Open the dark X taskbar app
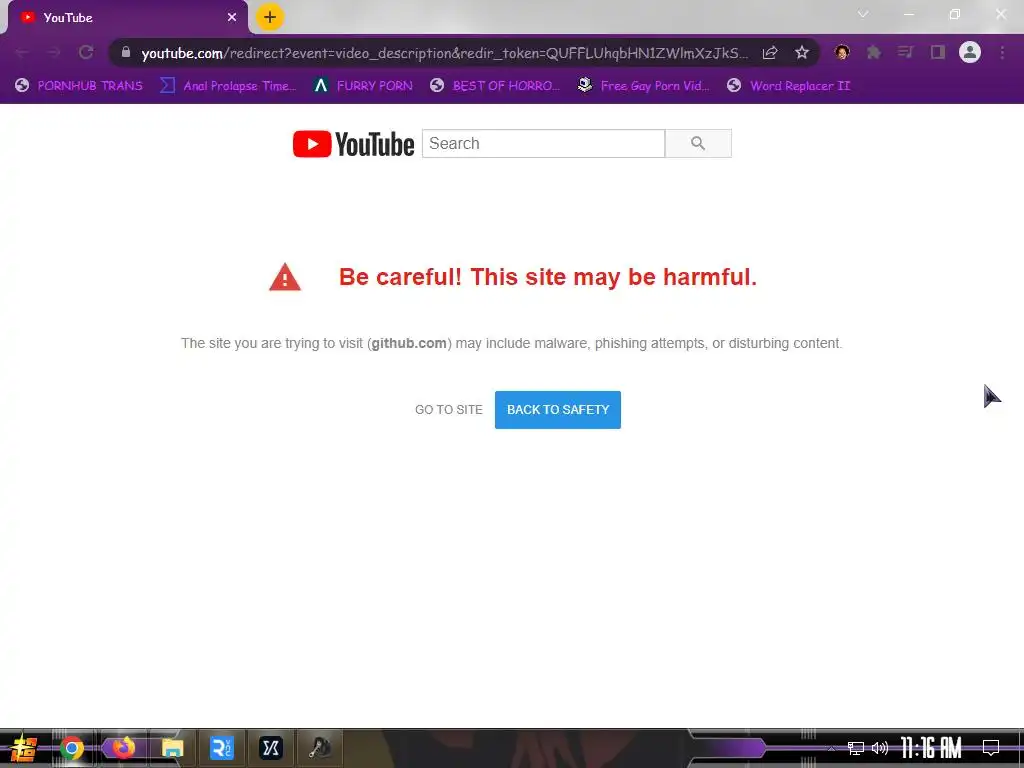The height and width of the screenshot is (768, 1024). tap(271, 748)
